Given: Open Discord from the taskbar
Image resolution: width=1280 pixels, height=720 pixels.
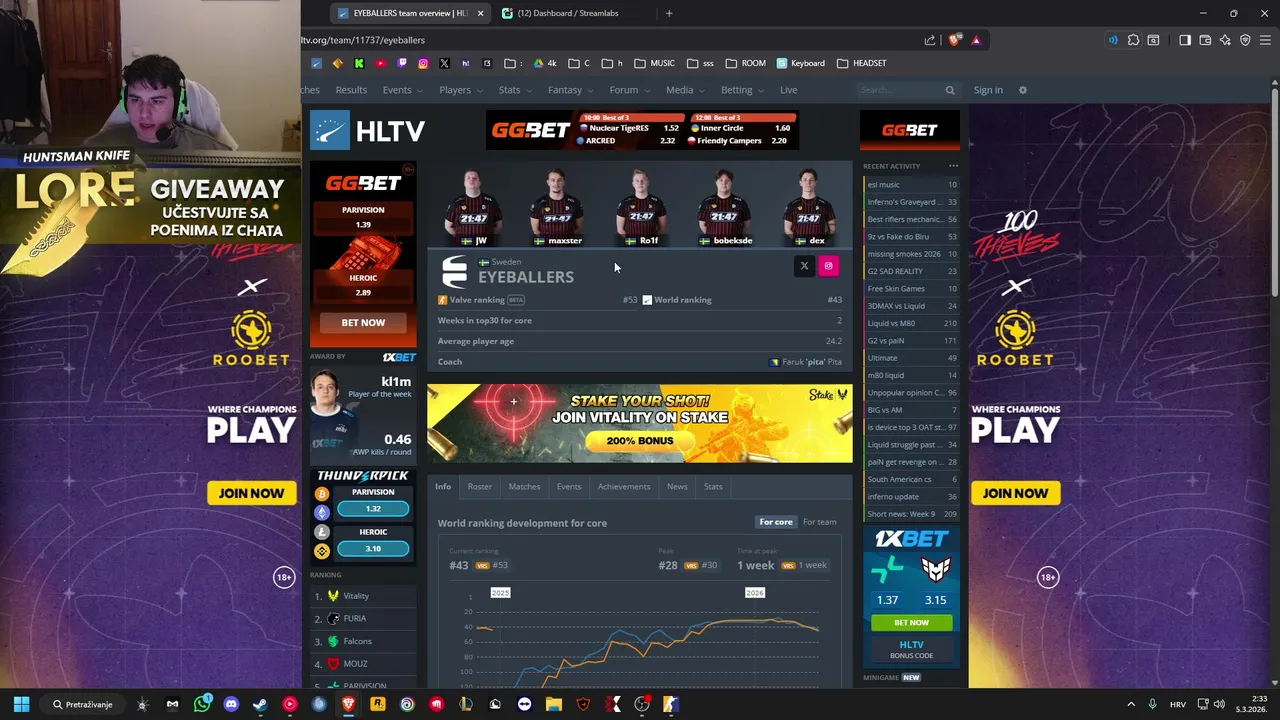Looking at the screenshot, I should tap(231, 704).
